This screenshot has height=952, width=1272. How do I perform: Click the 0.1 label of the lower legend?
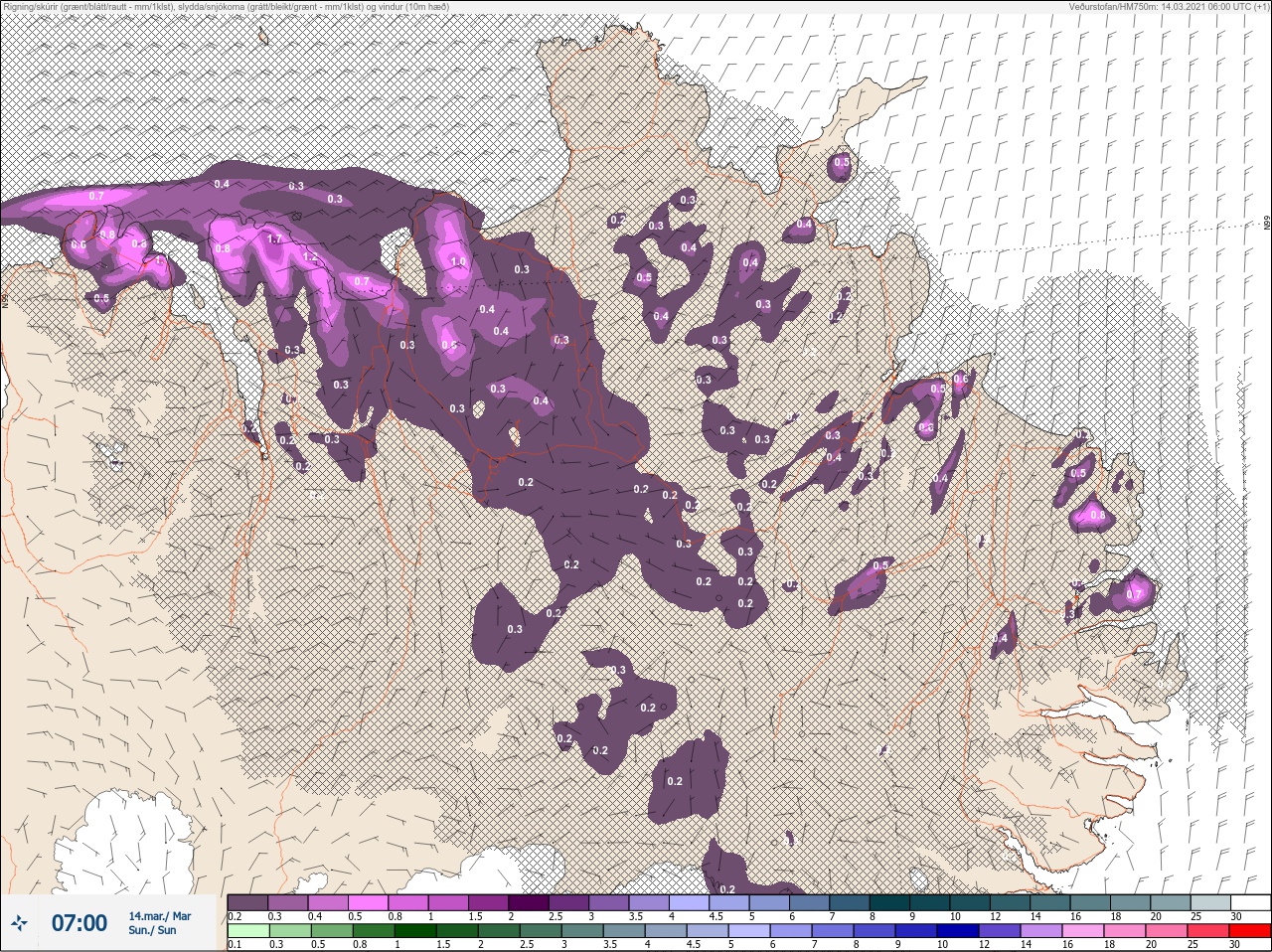coord(236,944)
